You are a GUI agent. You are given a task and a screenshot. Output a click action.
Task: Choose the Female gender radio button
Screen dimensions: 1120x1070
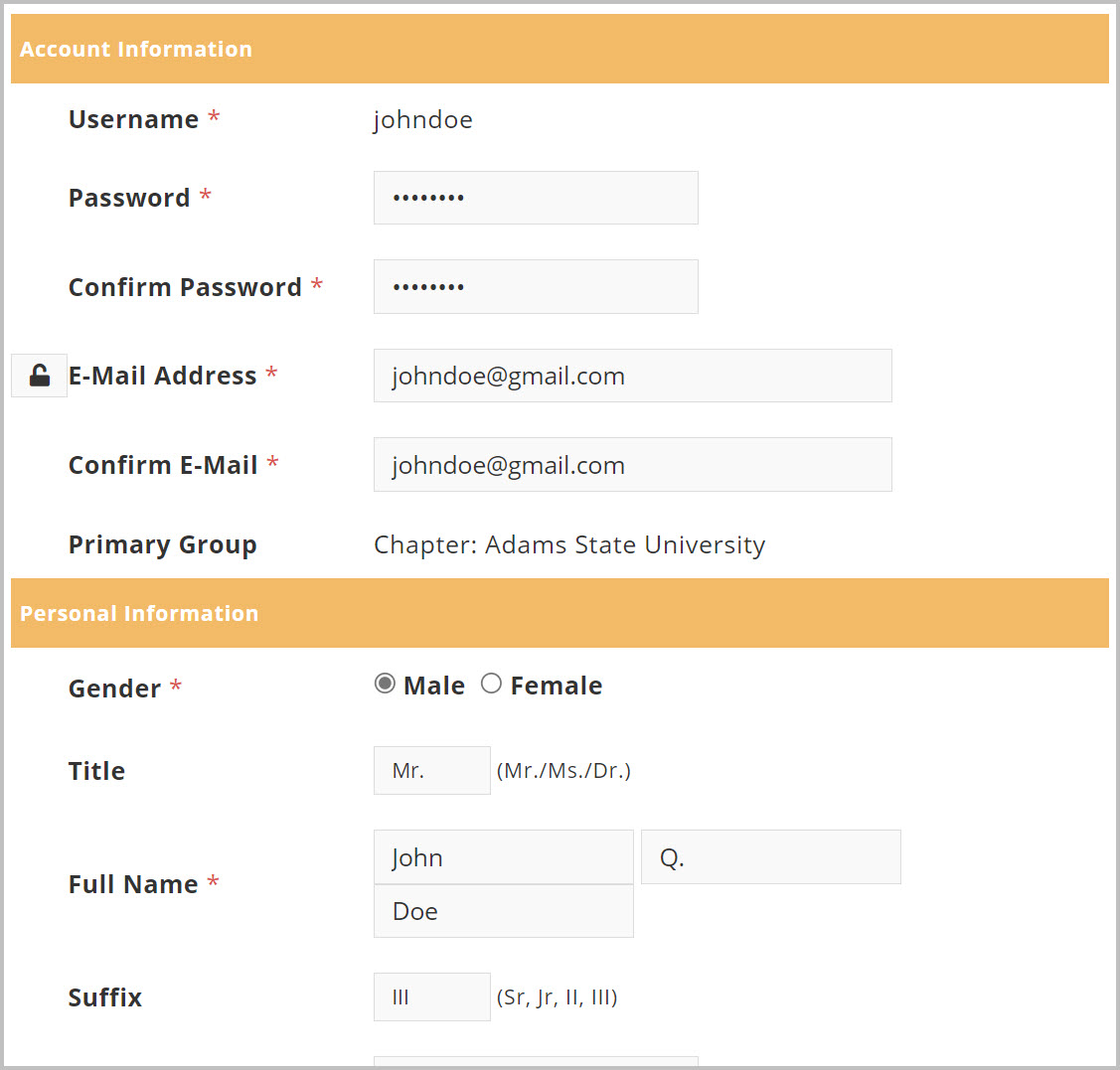(491, 684)
